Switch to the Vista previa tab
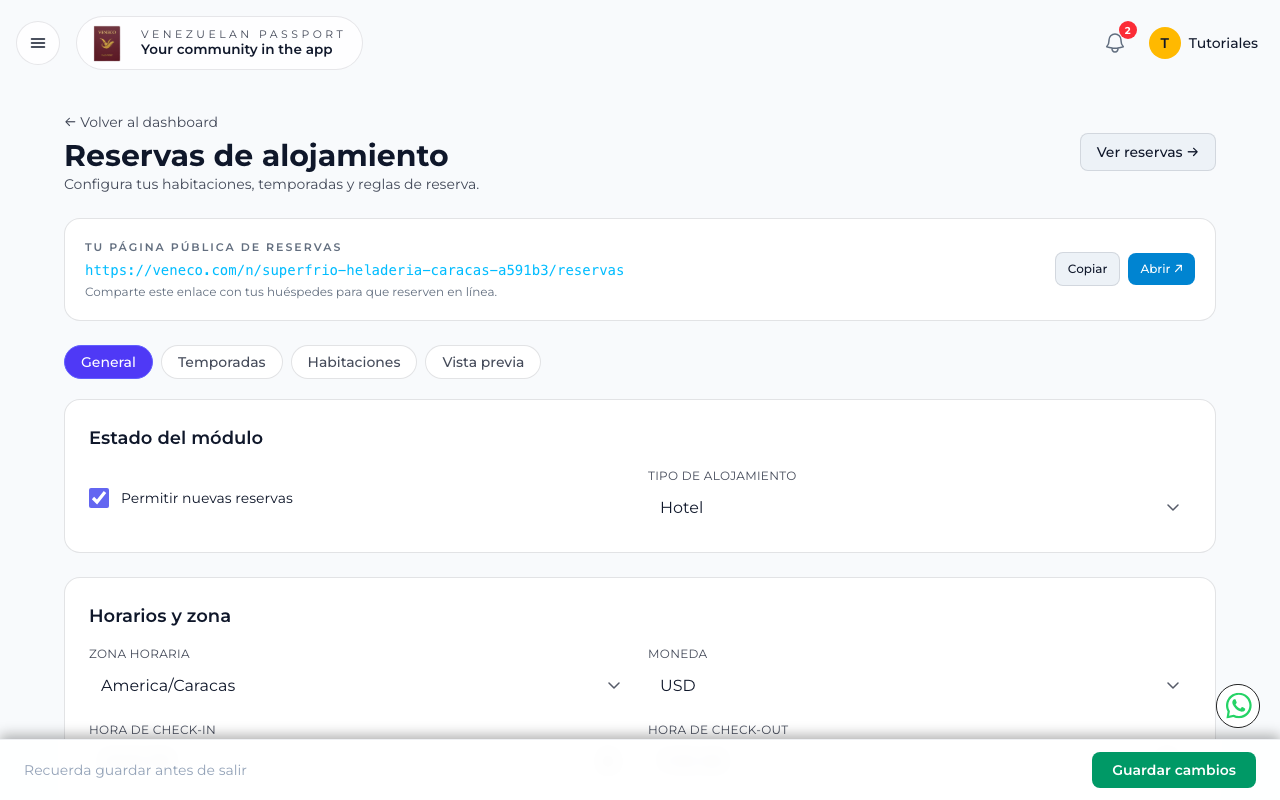This screenshot has height=800, width=1280. 483,362
